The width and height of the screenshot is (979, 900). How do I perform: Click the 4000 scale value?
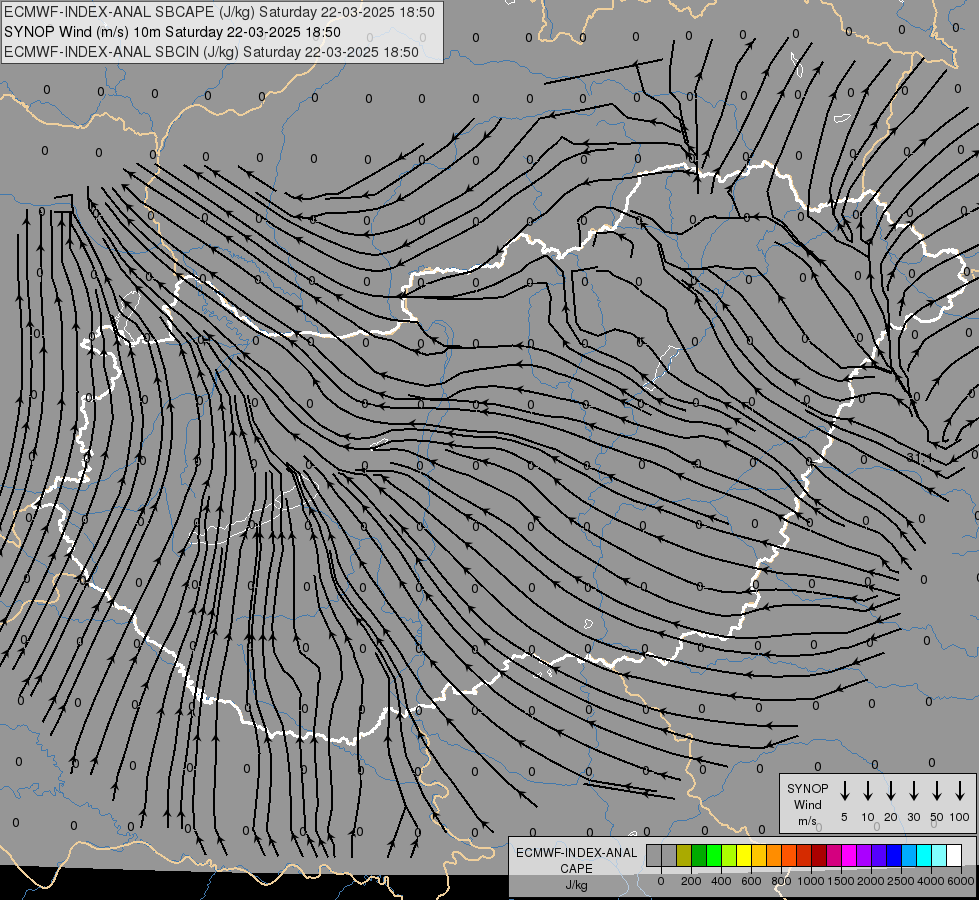click(930, 881)
